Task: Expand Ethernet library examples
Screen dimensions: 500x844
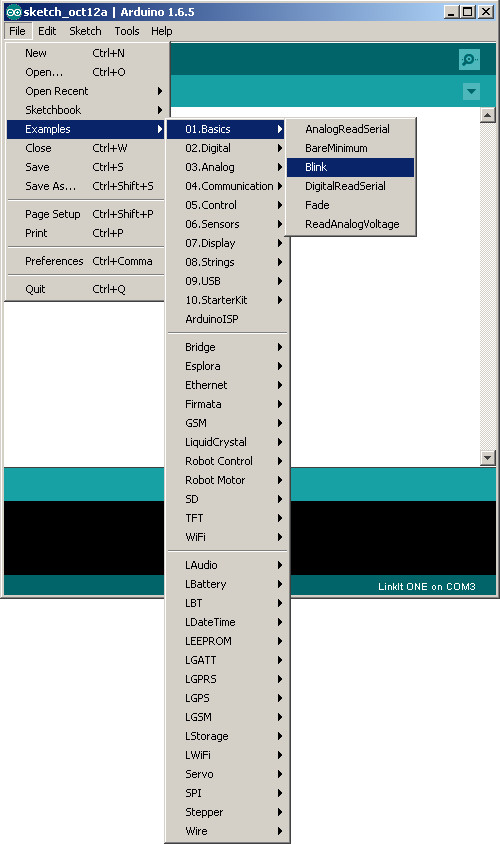Action: [x=227, y=385]
